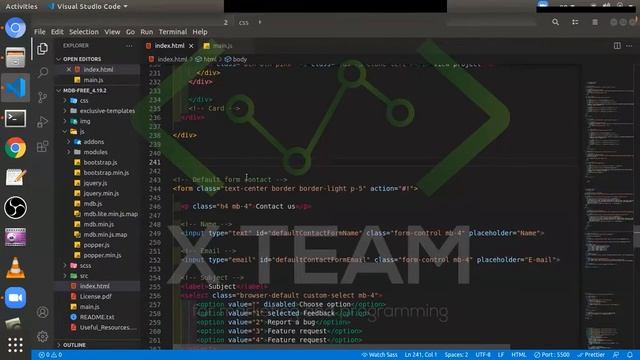Screen dimensions: 640x360
Task: Open notifications bell in status bar
Action: (630, 355)
